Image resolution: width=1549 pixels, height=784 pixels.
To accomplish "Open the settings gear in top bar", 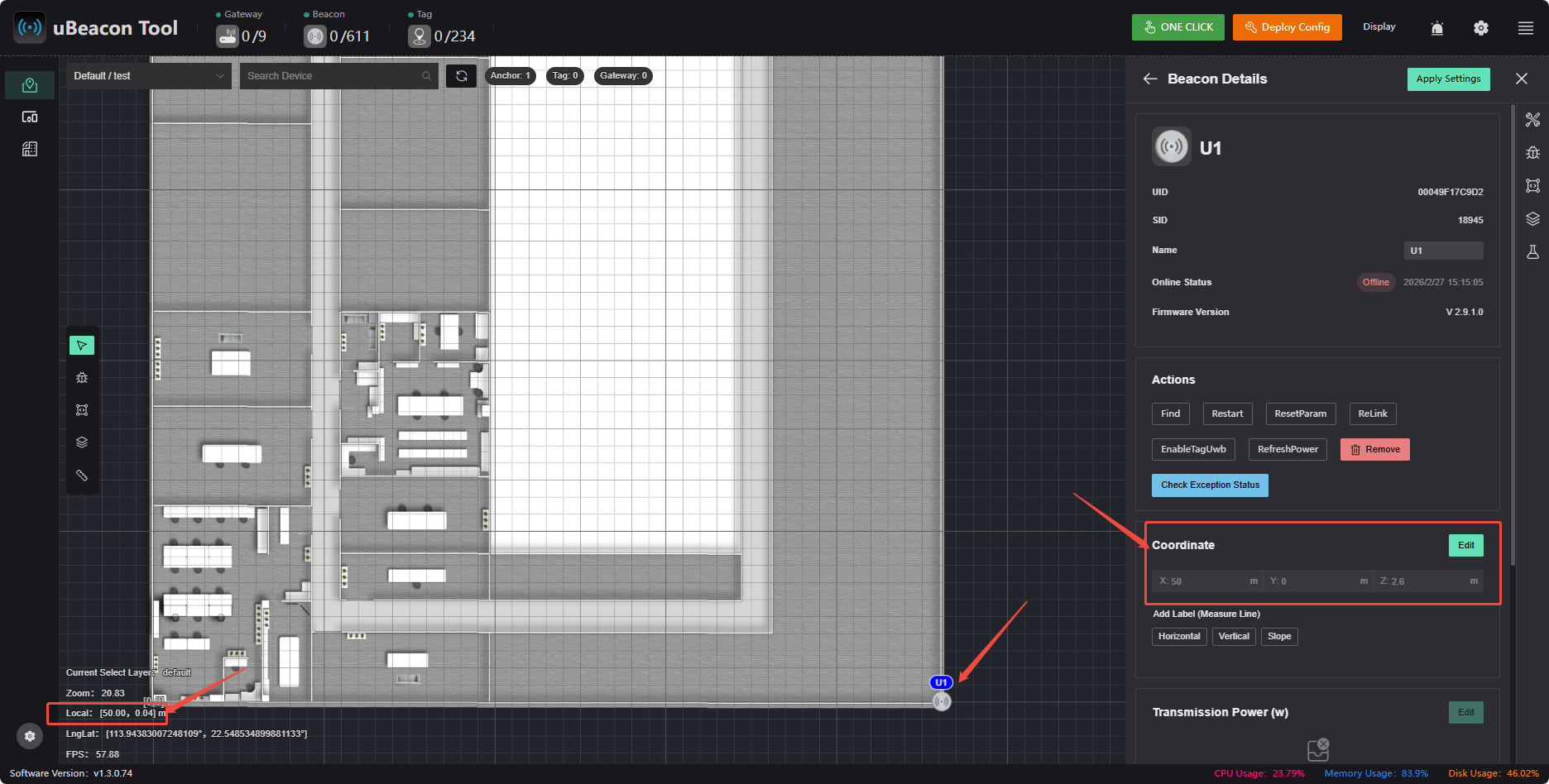I will [x=1481, y=28].
